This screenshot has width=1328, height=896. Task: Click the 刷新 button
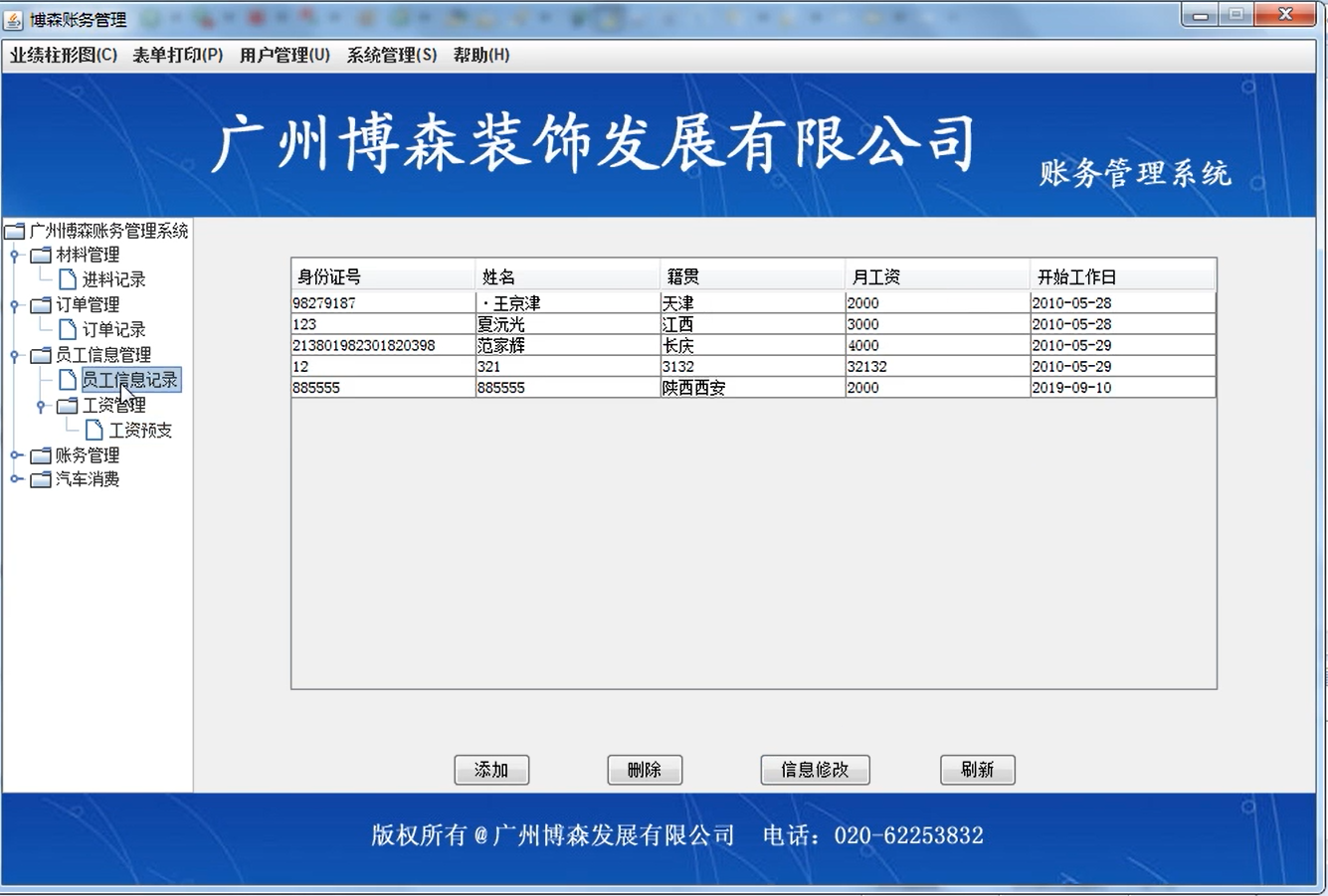point(978,770)
